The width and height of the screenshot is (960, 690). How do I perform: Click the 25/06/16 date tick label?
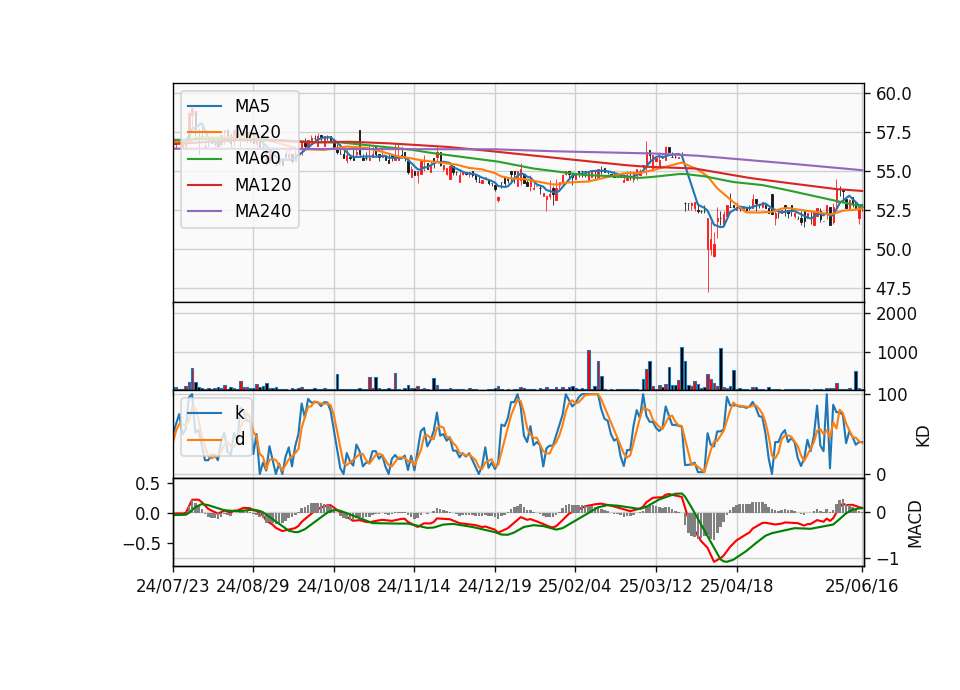[x=862, y=586]
